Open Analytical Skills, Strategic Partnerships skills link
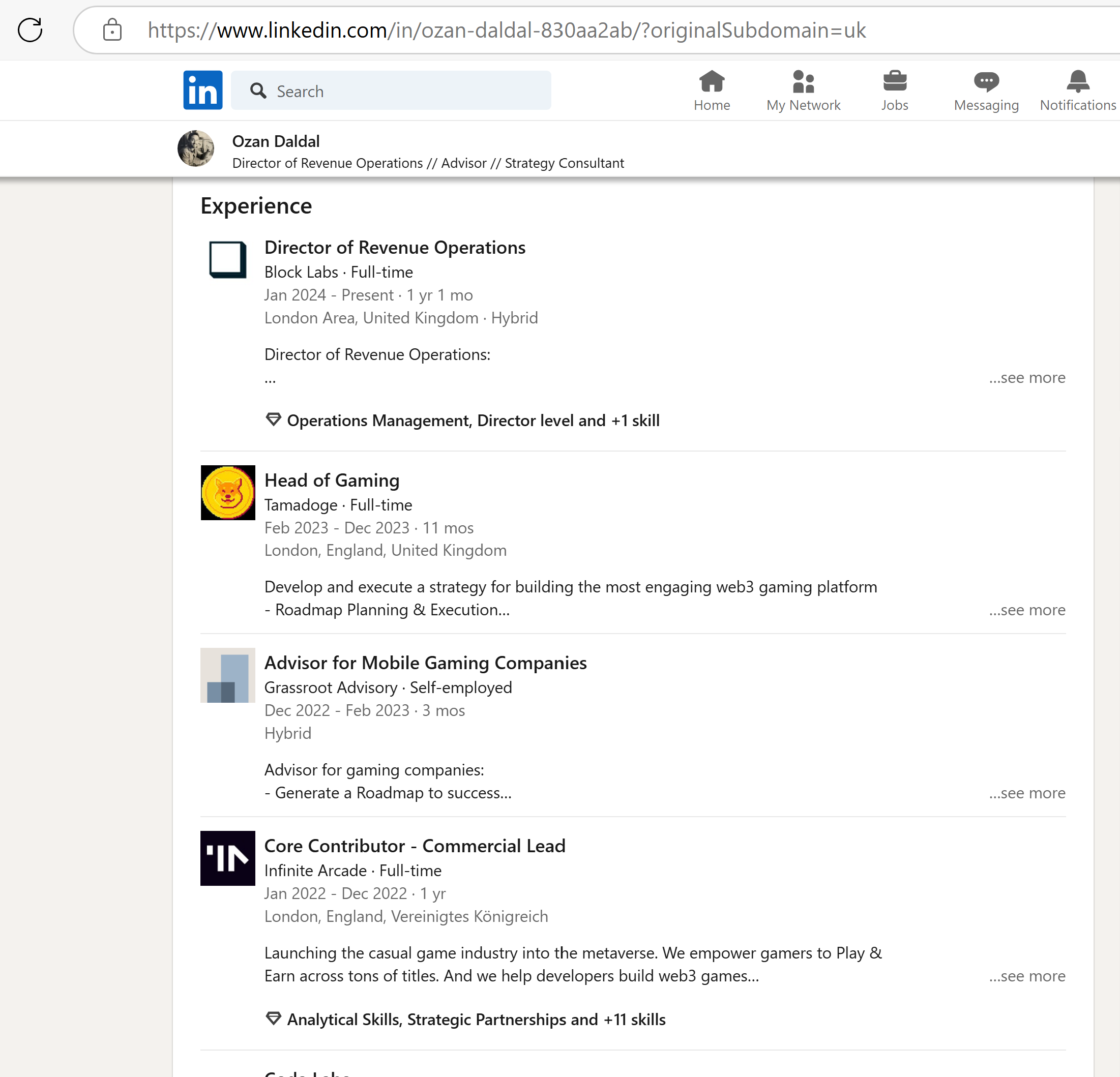This screenshot has width=1120, height=1077. coord(476,1020)
